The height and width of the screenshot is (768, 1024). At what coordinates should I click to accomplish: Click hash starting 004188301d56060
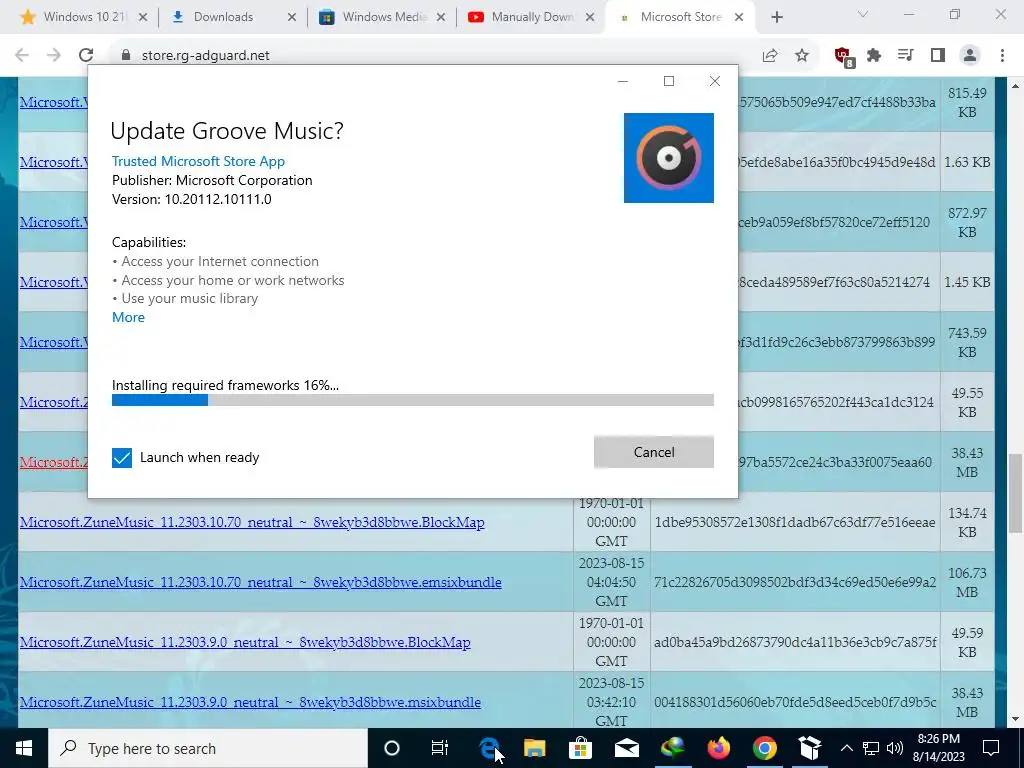point(795,702)
